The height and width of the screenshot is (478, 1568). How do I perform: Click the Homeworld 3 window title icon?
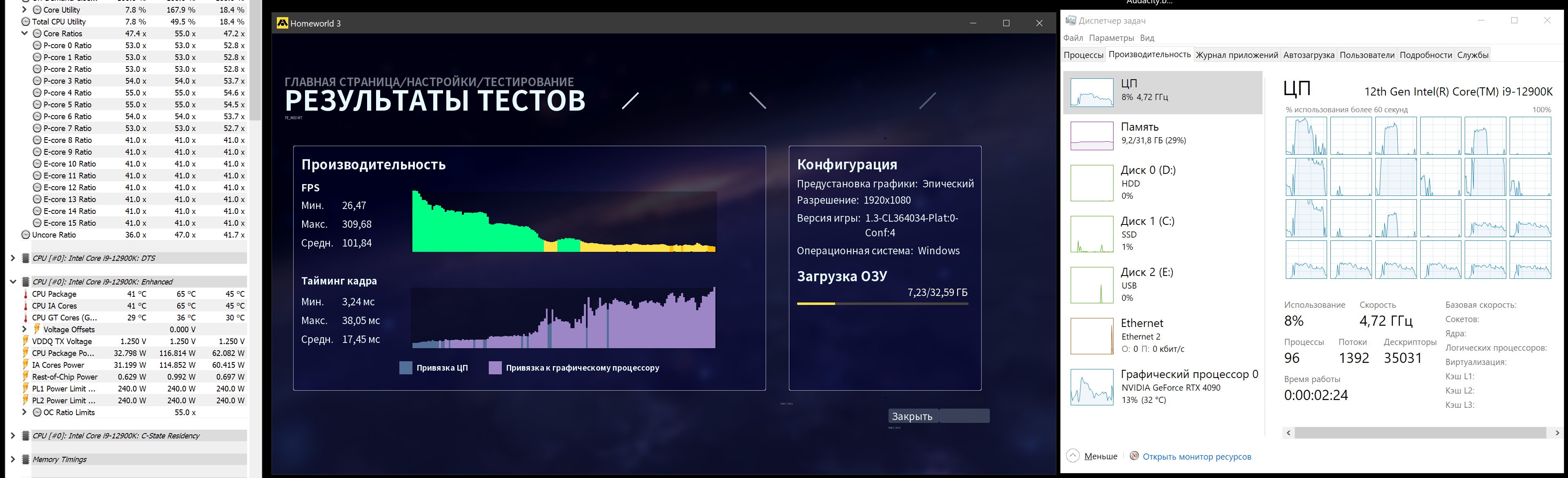pos(283,23)
